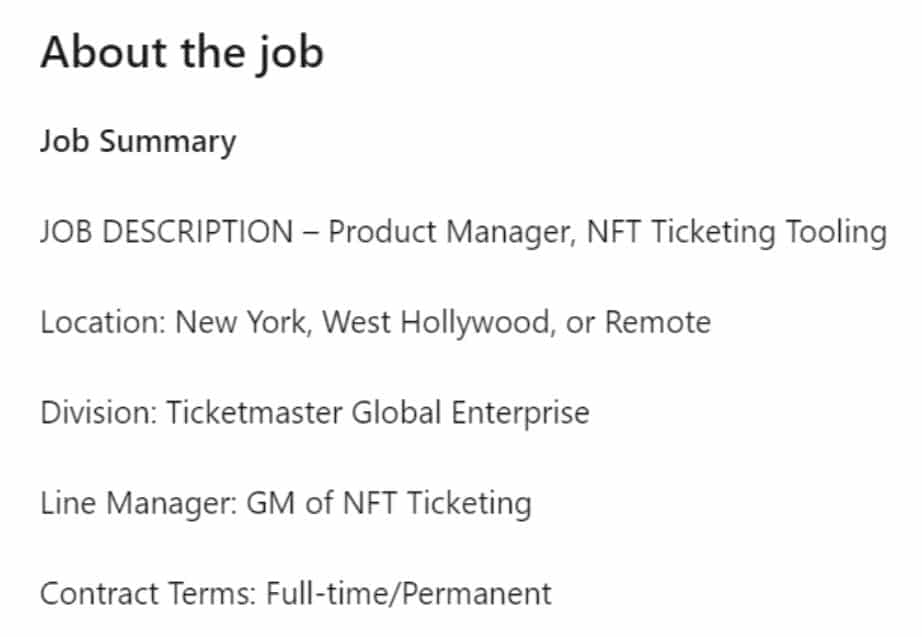The height and width of the screenshot is (637, 922).
Task: Click the "West Hollywood" location text
Action: pos(436,323)
